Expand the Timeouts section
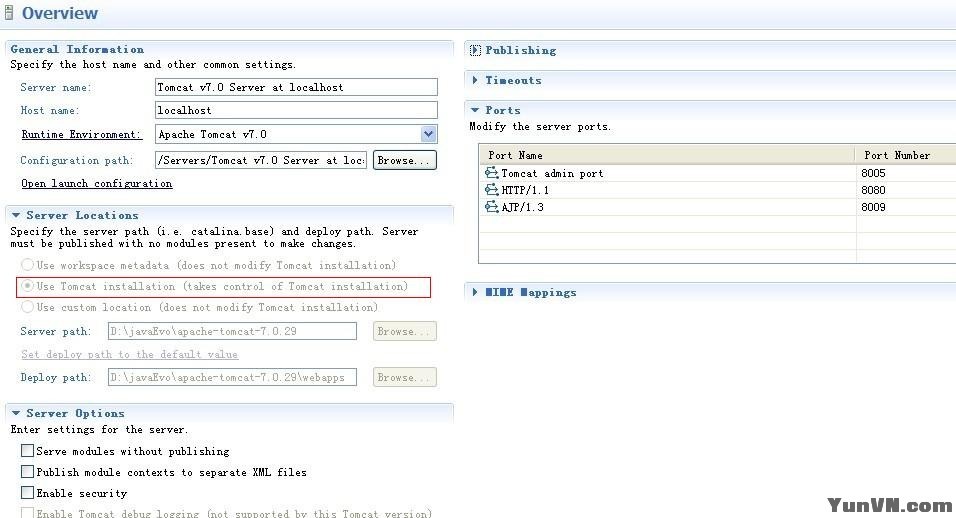 (475, 80)
